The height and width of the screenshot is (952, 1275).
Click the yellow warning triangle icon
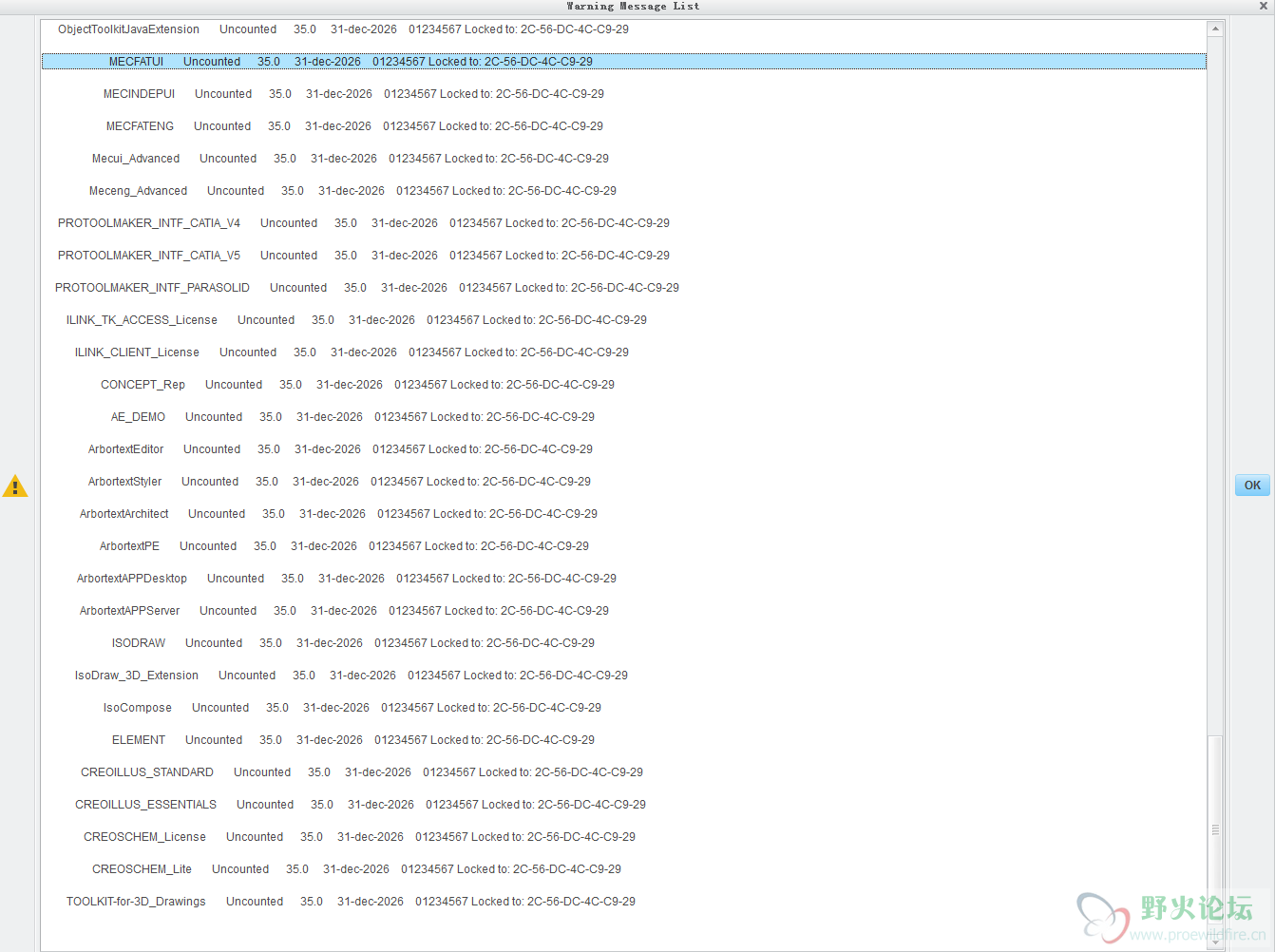15,486
